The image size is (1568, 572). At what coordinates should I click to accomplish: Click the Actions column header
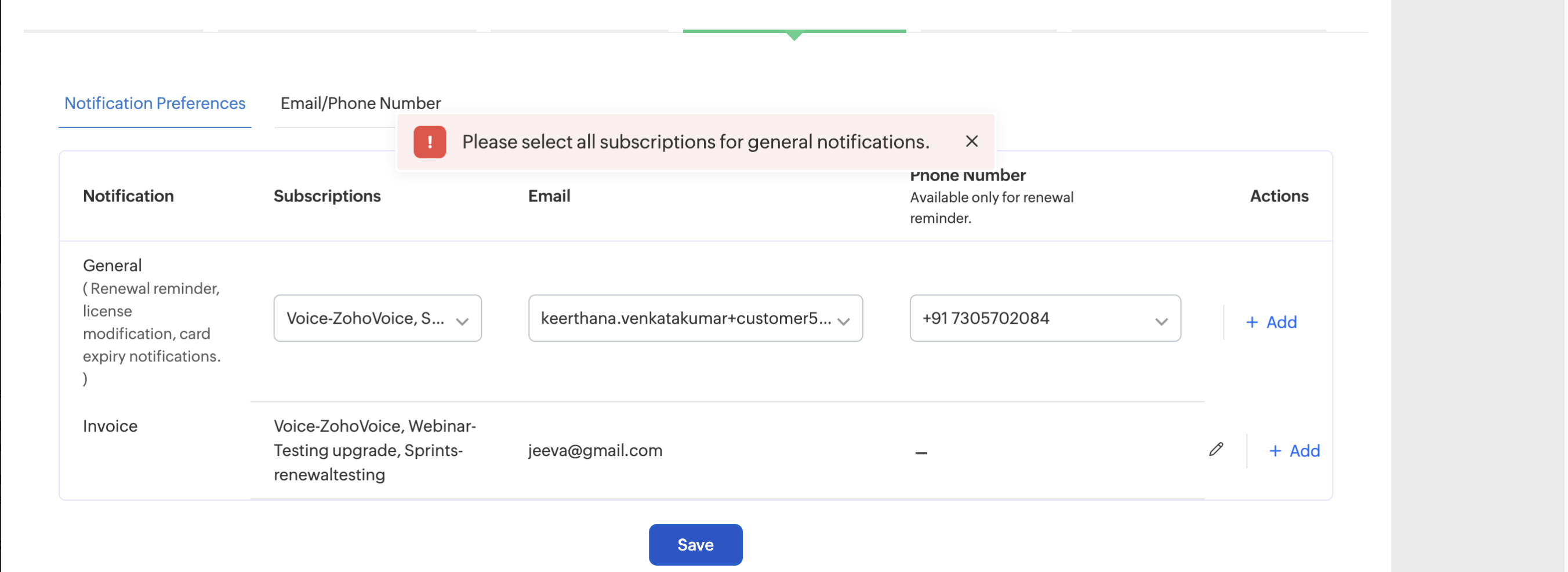tap(1278, 196)
